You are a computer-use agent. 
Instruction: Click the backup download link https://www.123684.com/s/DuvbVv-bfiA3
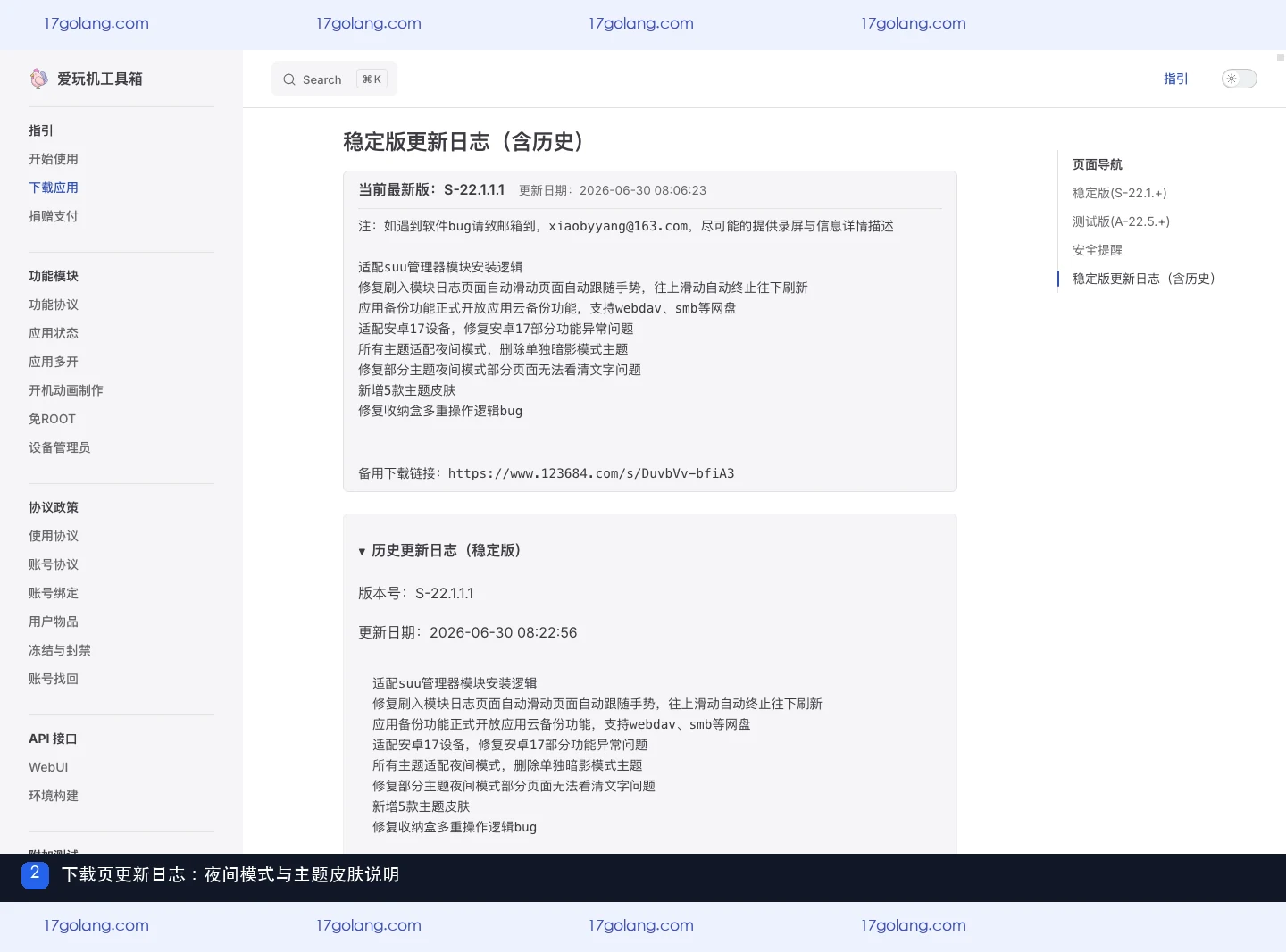[591, 473]
